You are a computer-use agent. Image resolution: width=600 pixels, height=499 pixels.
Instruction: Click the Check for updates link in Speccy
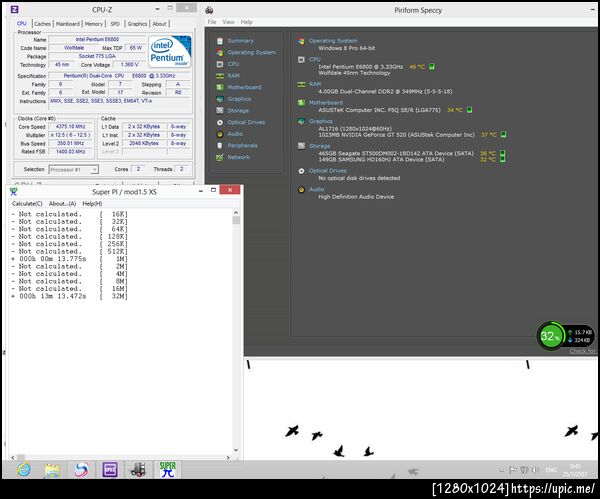click(583, 351)
